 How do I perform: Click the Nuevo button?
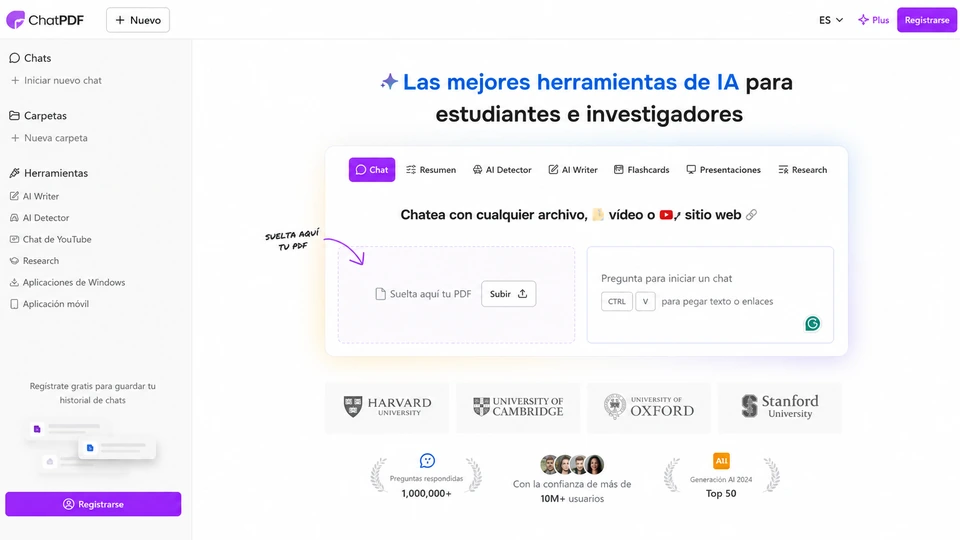coord(138,20)
